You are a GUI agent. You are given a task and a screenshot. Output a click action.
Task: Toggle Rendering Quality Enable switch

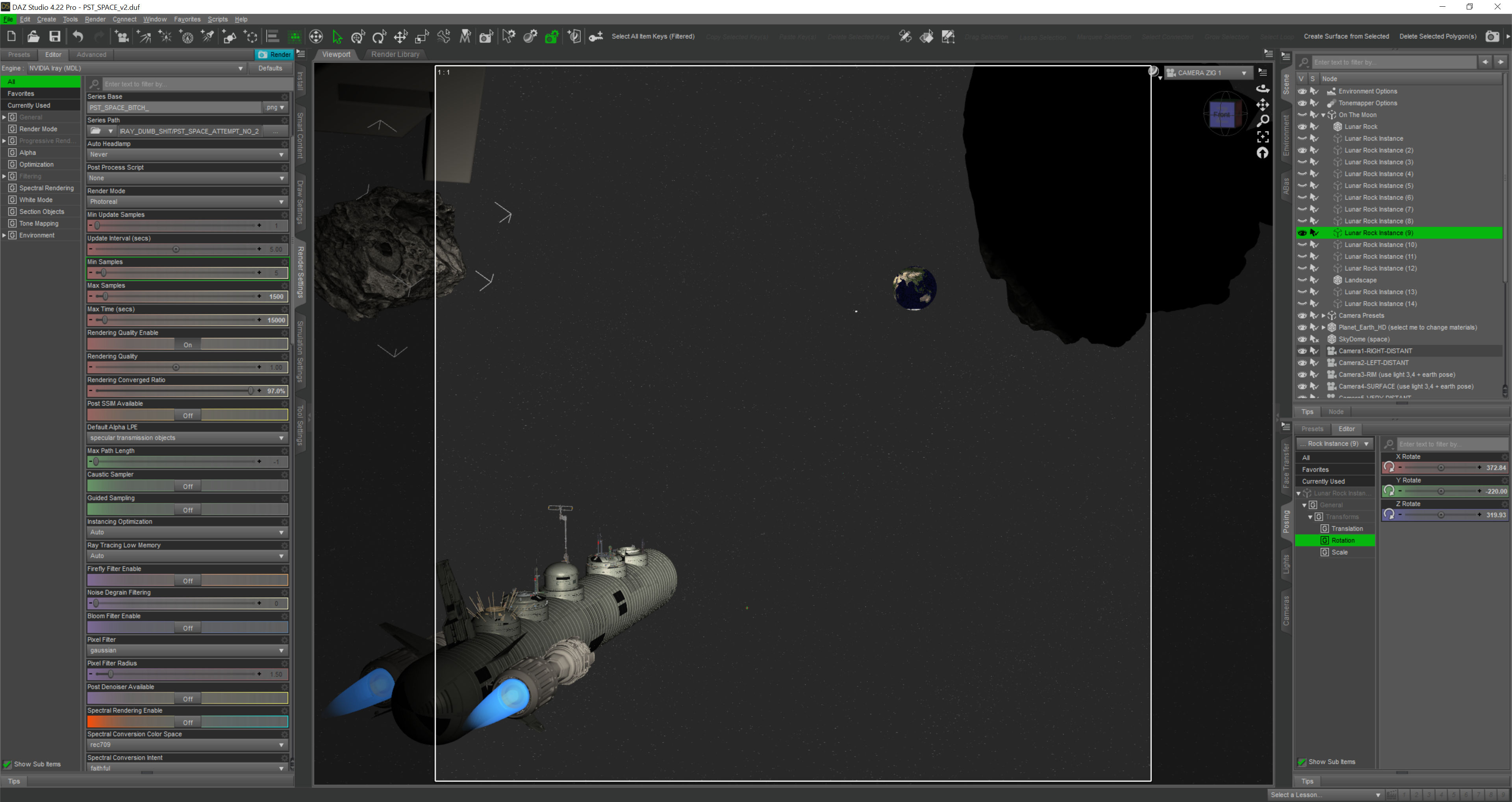pyautogui.click(x=188, y=344)
